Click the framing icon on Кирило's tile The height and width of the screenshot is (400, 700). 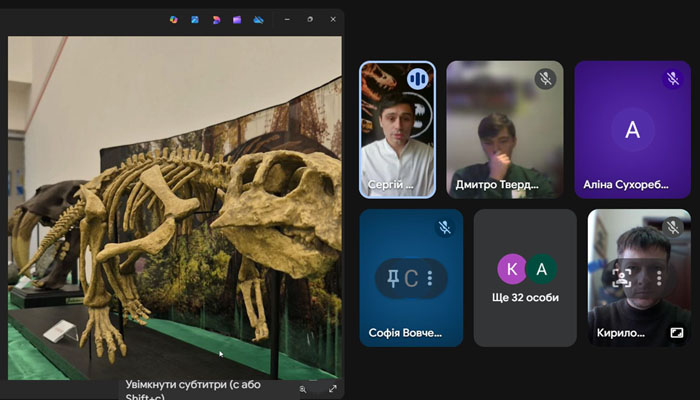click(x=621, y=278)
